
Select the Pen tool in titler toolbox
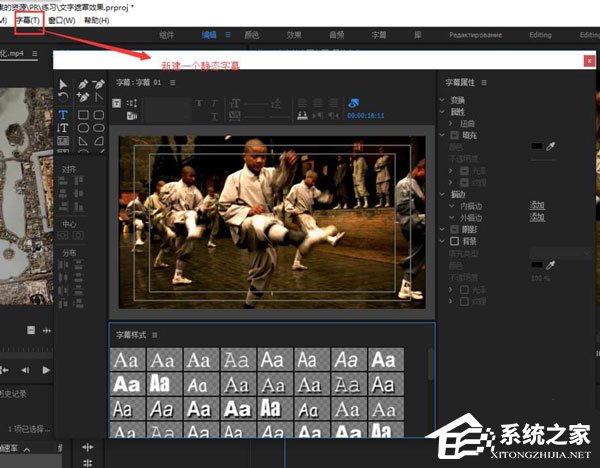click(x=83, y=84)
